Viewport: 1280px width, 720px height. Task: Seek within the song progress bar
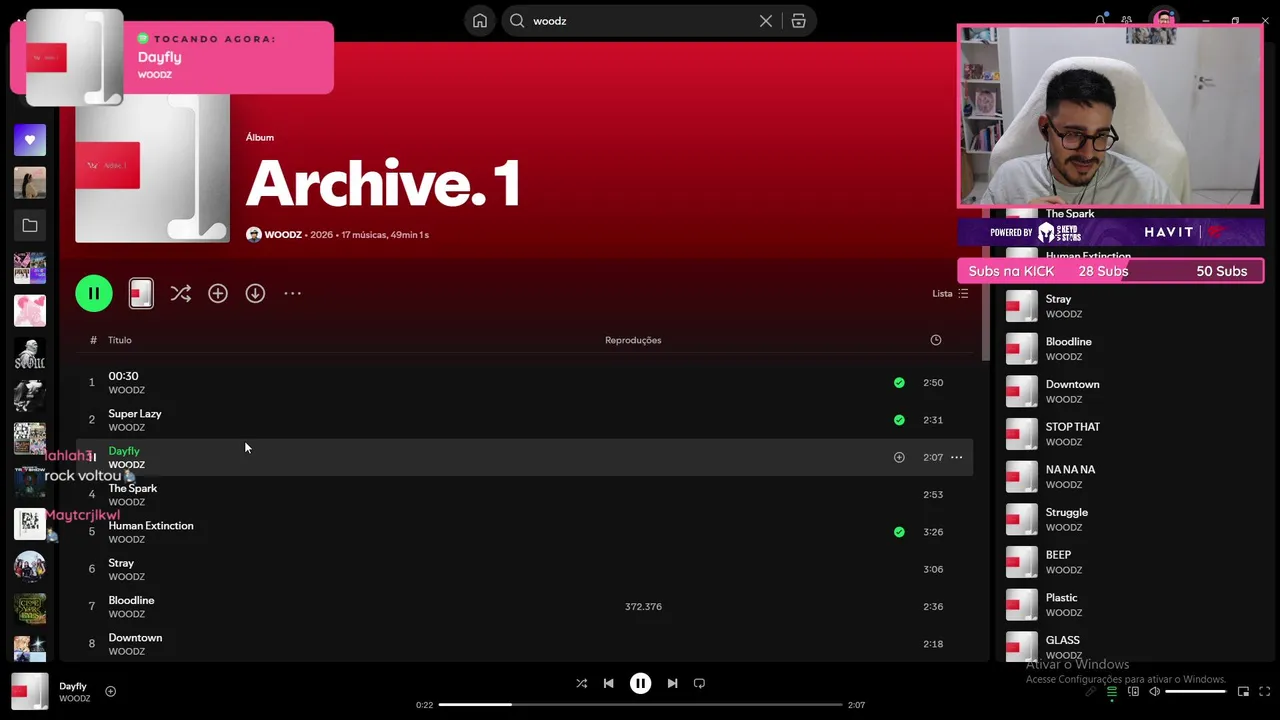click(x=640, y=705)
